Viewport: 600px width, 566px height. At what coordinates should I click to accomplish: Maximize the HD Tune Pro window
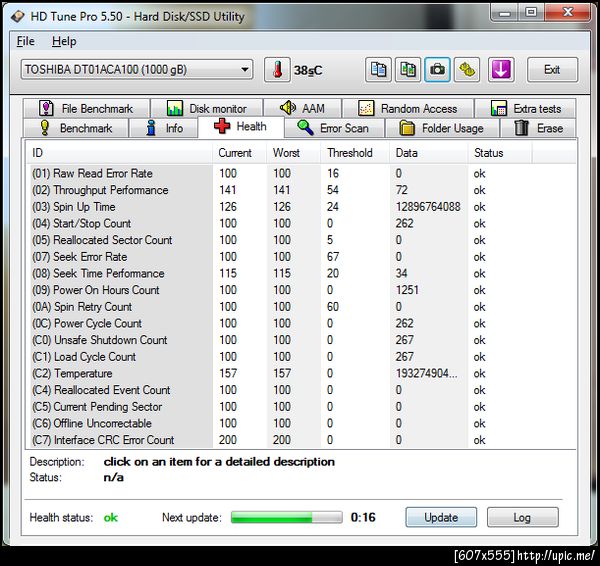tap(531, 13)
